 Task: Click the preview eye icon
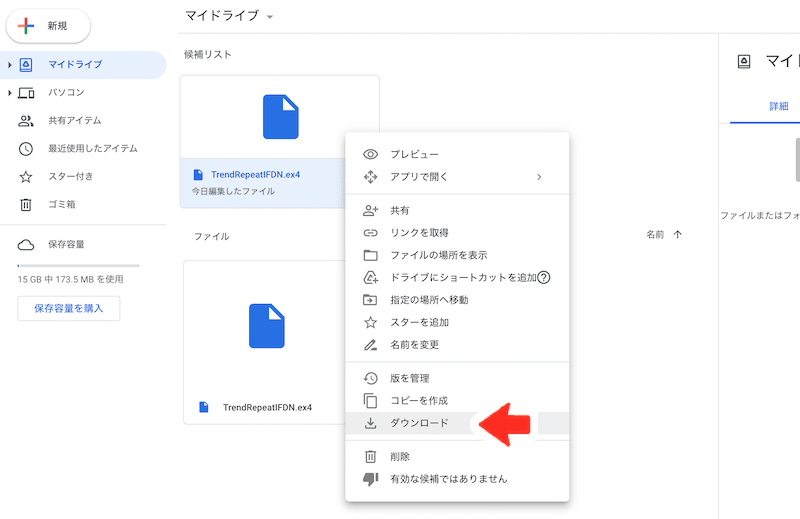click(370, 154)
